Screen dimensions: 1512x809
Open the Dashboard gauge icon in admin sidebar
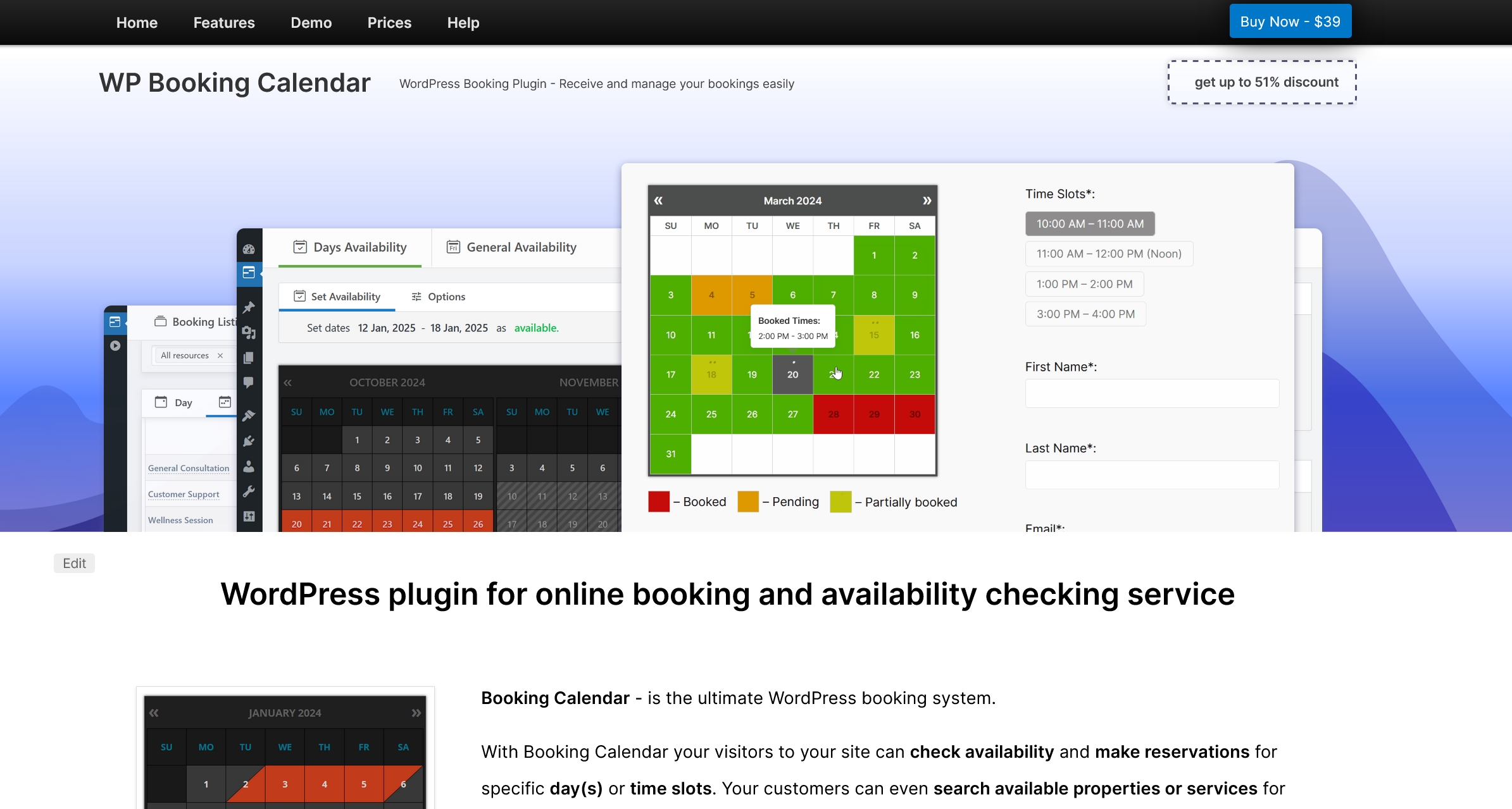pos(249,249)
